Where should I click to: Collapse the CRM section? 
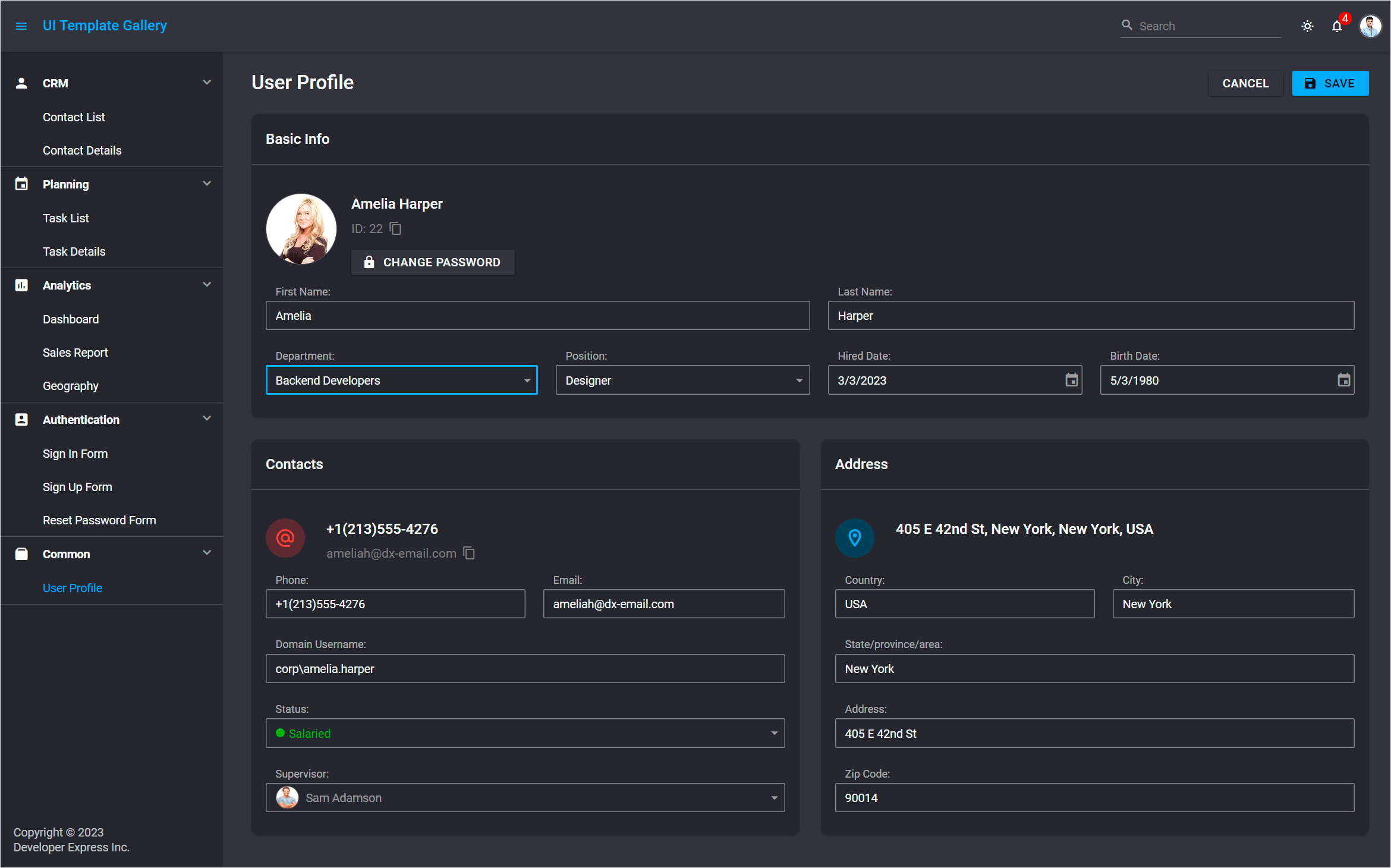click(x=207, y=83)
